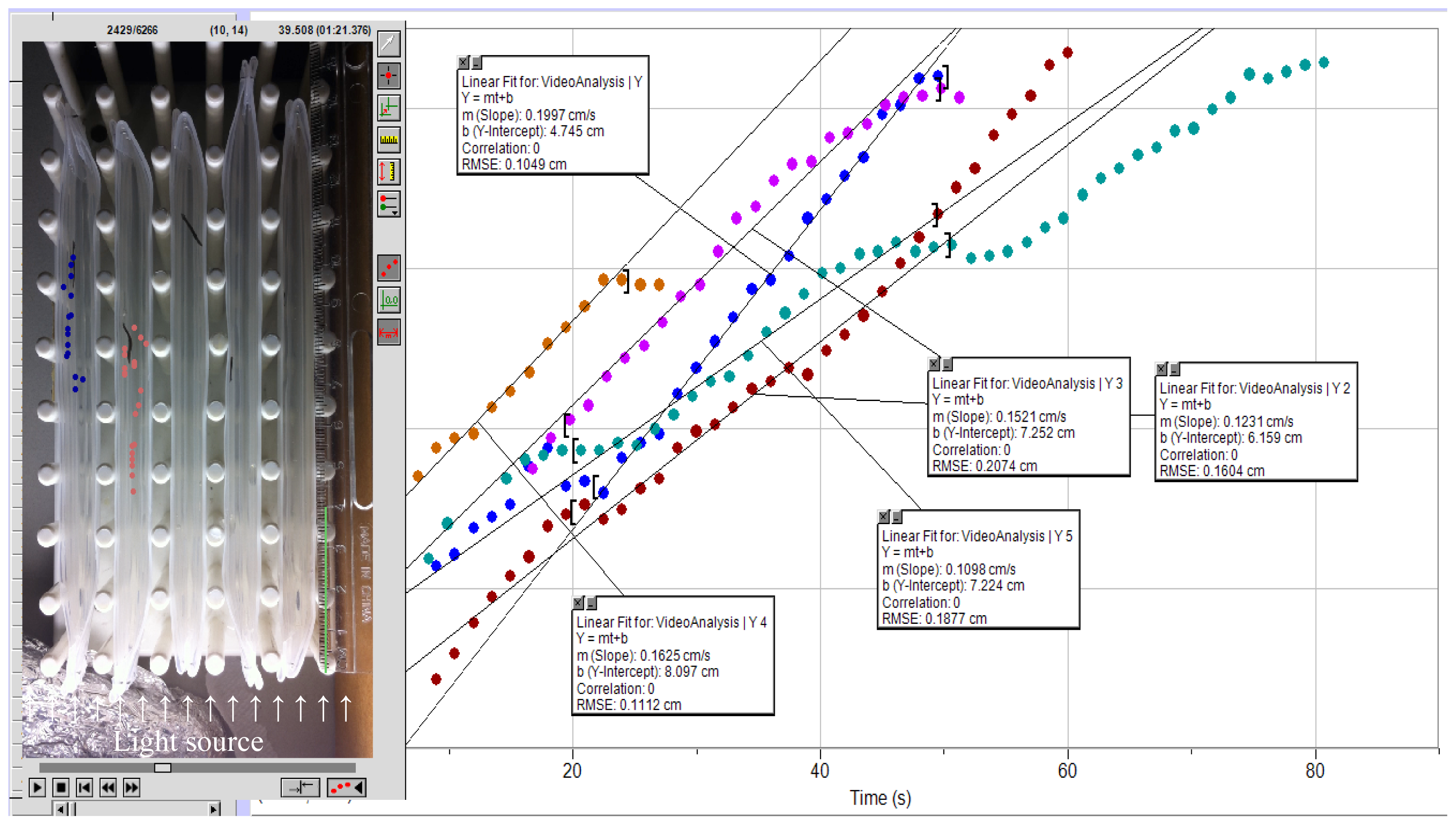Jump to the first video frame

pyautogui.click(x=84, y=787)
